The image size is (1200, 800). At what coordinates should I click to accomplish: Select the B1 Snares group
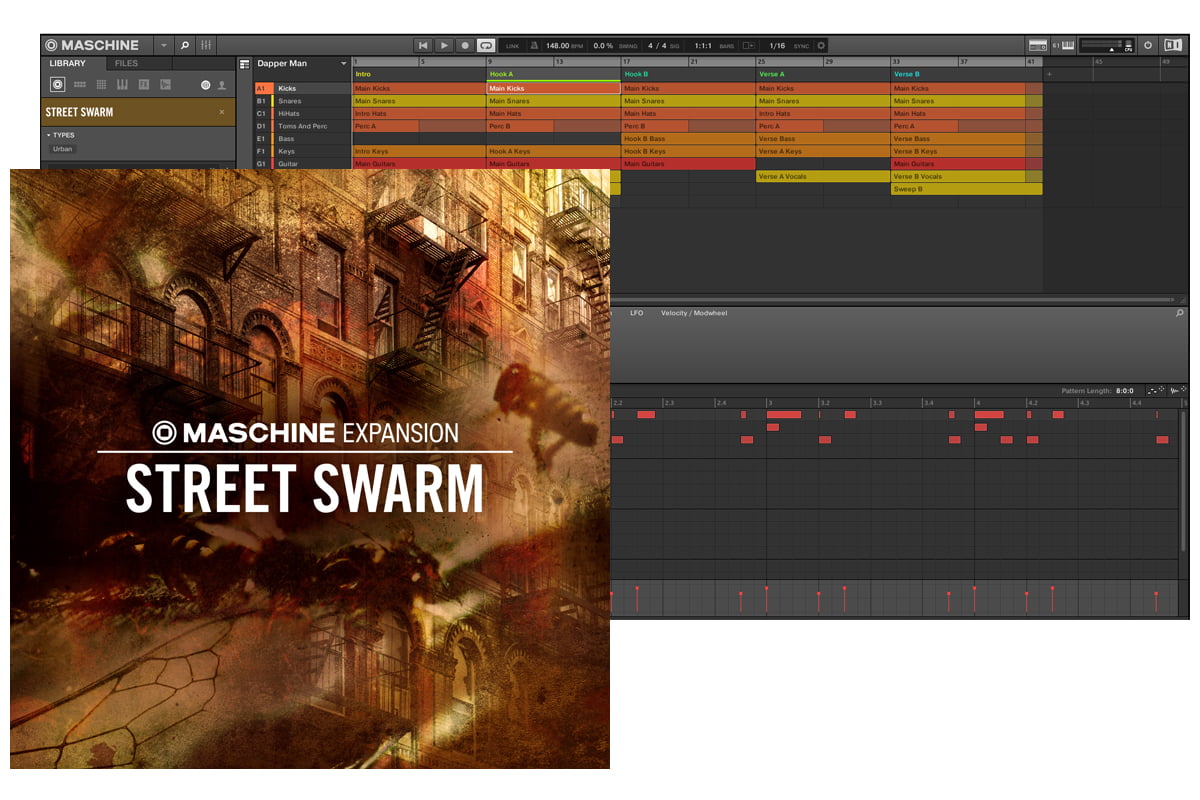pos(303,101)
